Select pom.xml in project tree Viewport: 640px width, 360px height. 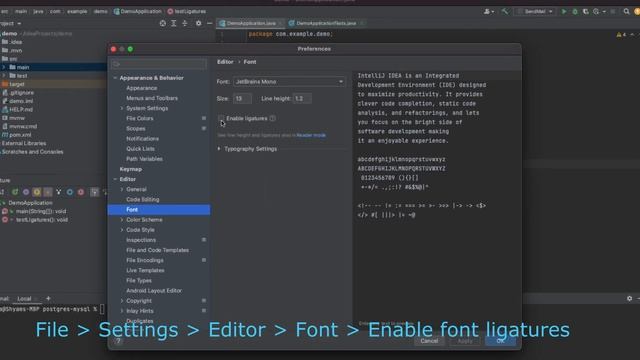(x=20, y=135)
